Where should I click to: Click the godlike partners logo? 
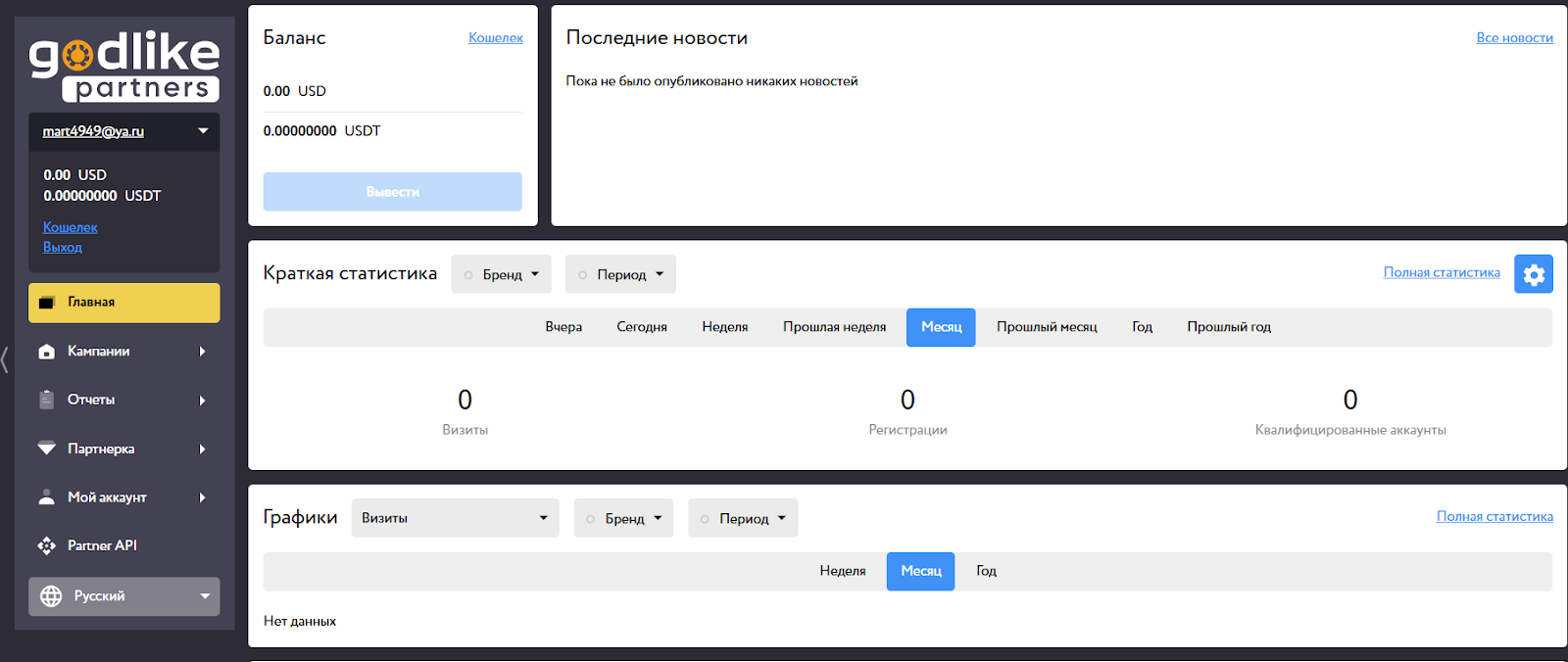[x=123, y=67]
